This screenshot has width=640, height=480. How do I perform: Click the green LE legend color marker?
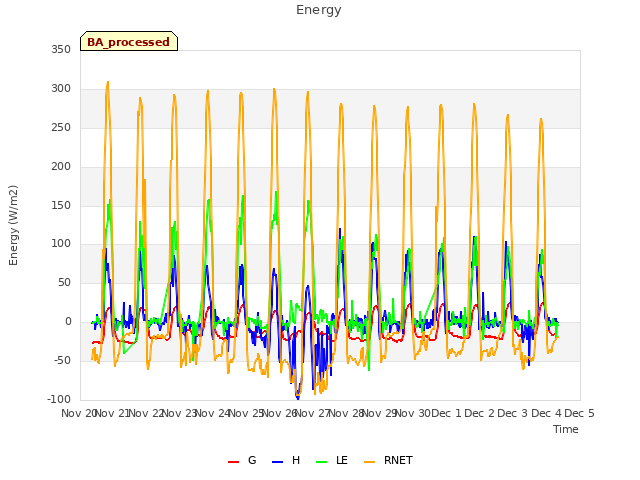(x=322, y=462)
